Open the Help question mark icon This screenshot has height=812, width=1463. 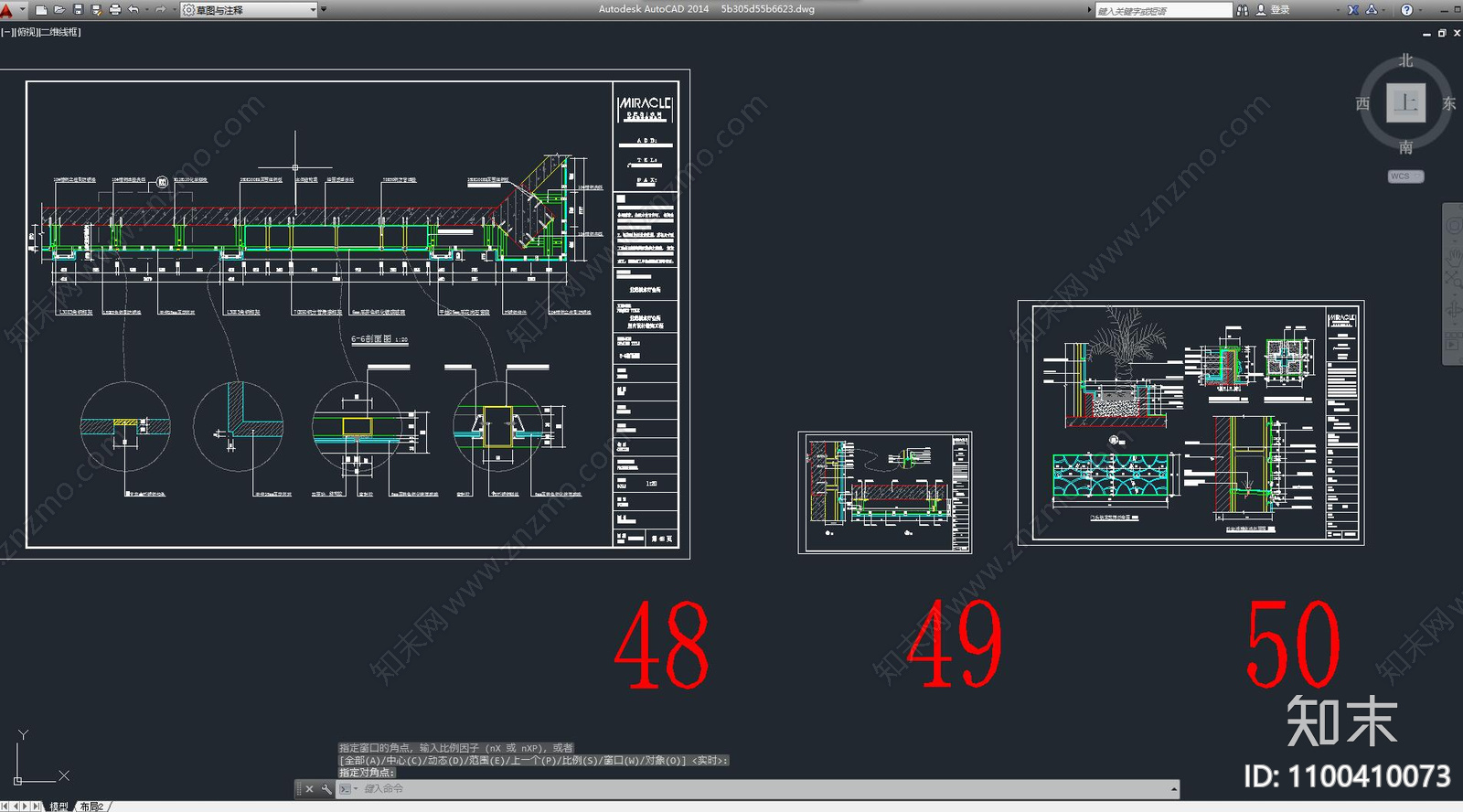[1406, 10]
